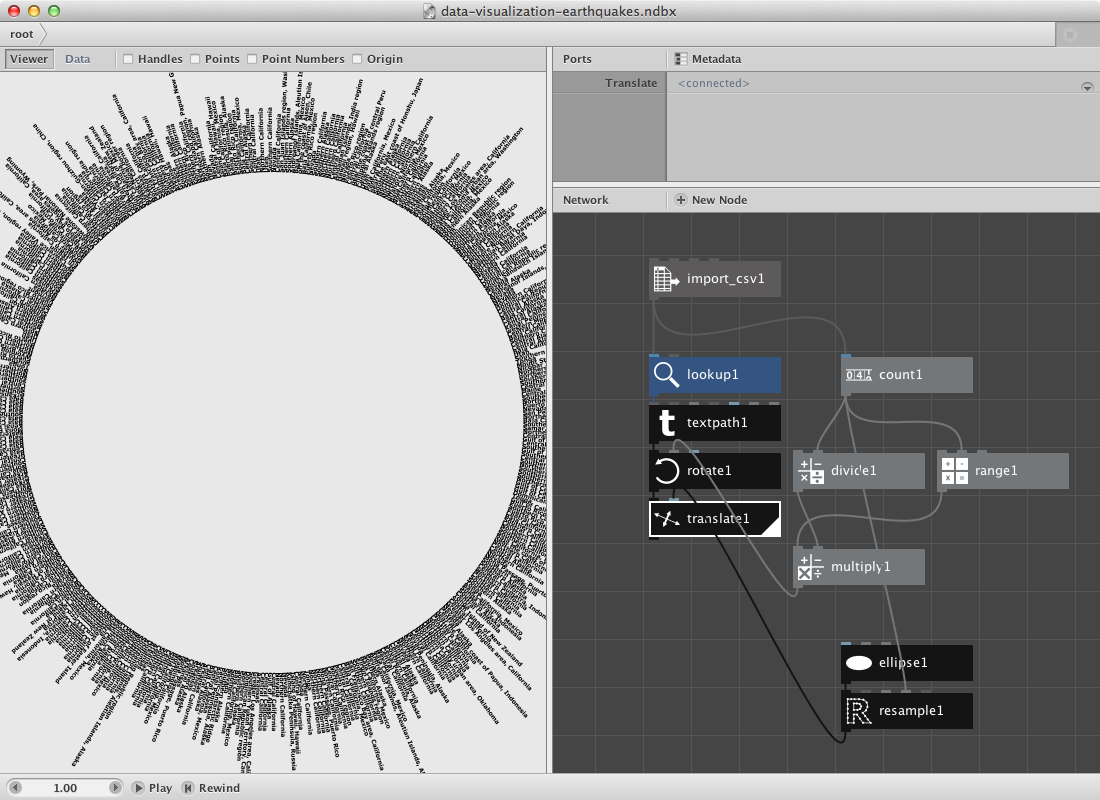Click the rotate1 circular arrow icon

(666, 470)
